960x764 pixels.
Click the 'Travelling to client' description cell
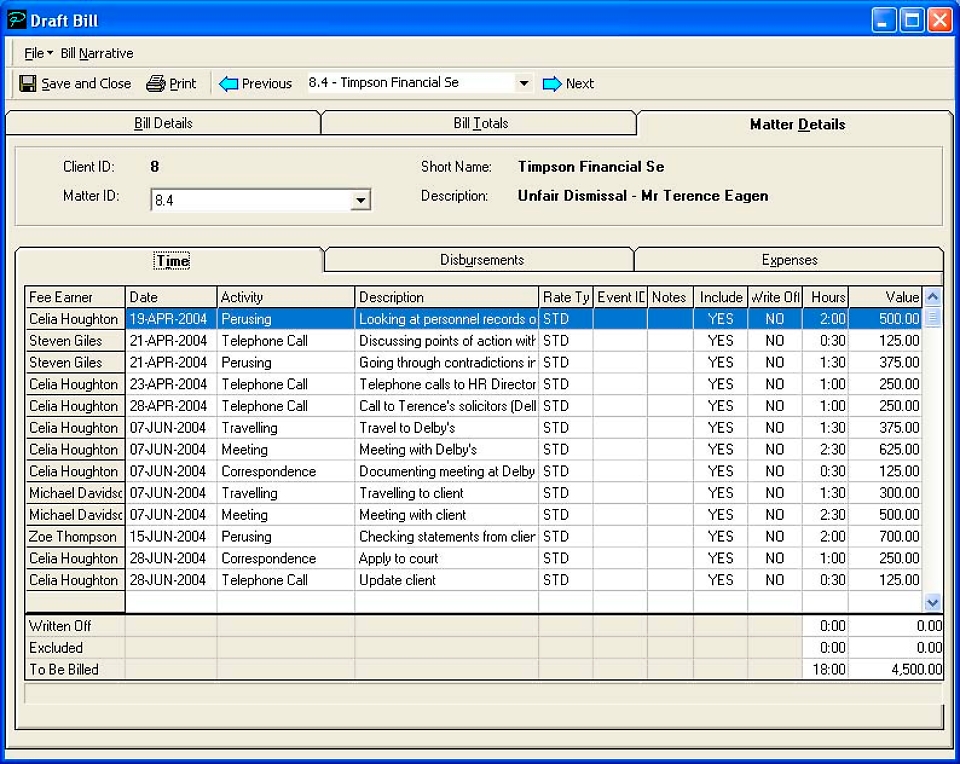click(446, 493)
